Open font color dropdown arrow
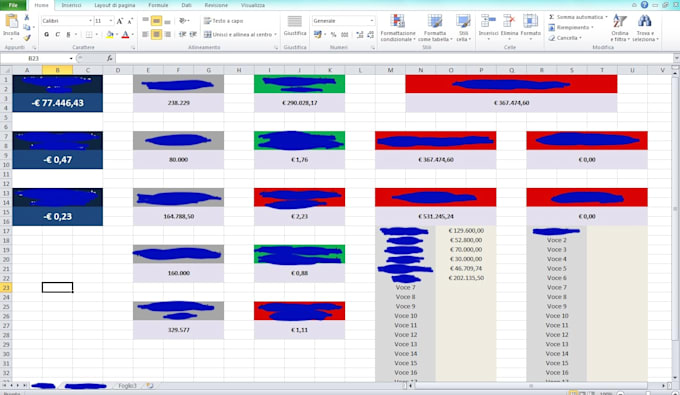 132,34
